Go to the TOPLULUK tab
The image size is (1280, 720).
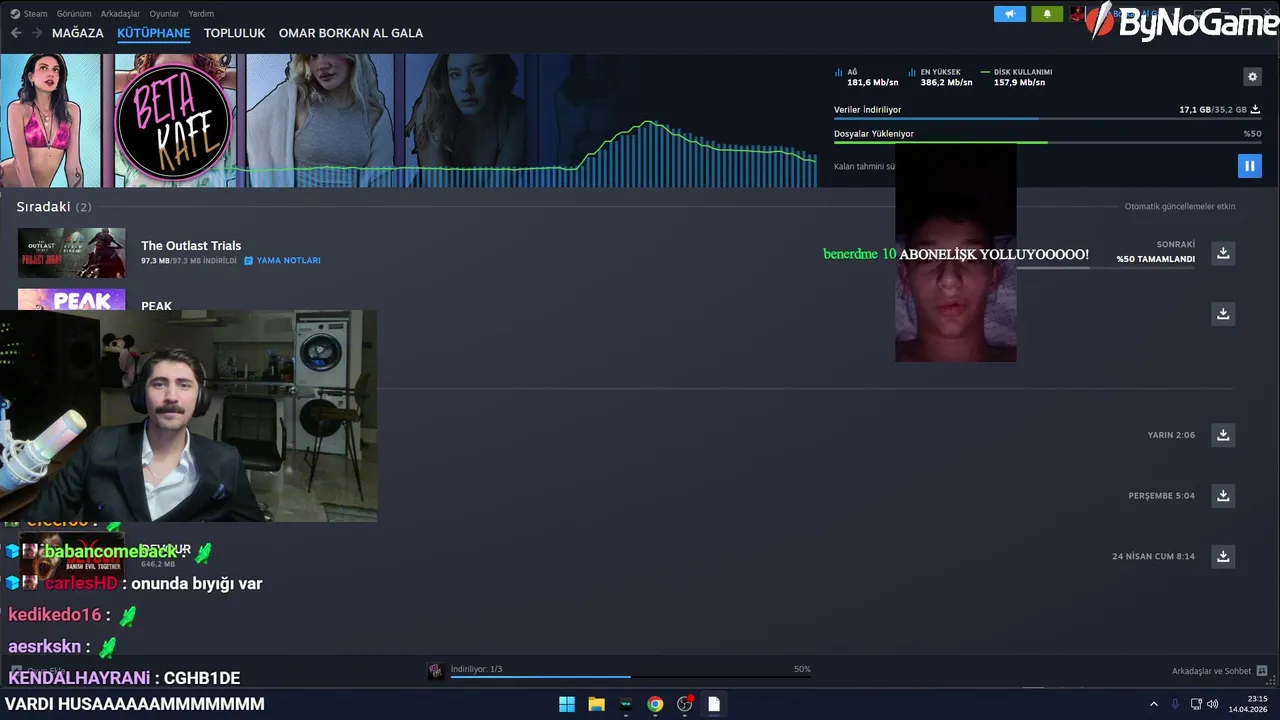(x=234, y=33)
